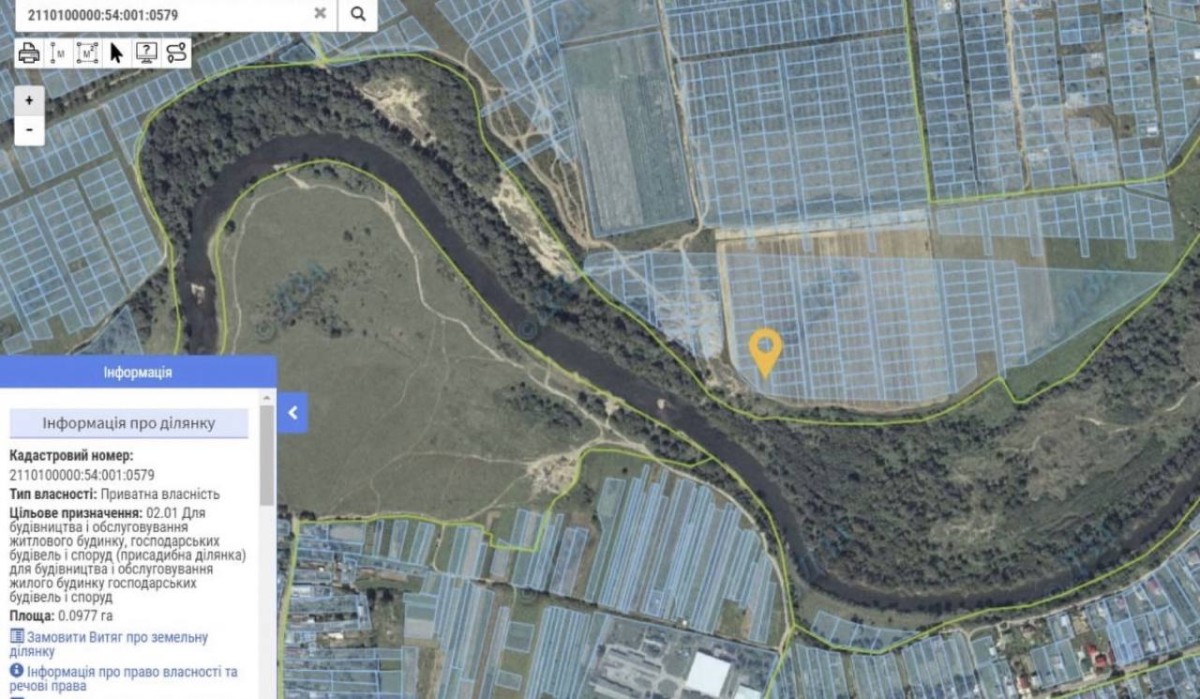Zoom in the map with plus

point(29,100)
